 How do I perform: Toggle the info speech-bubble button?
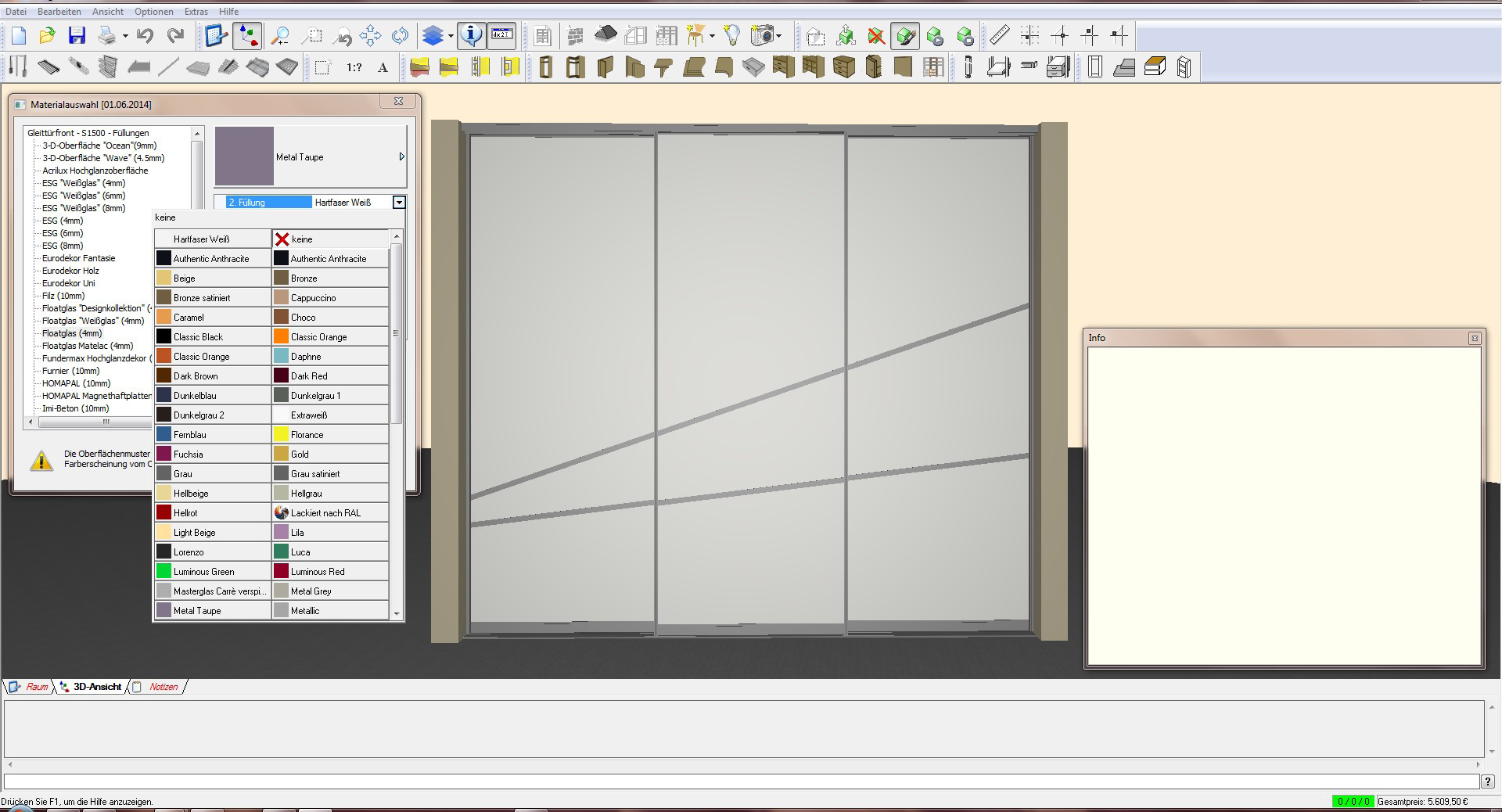pos(471,36)
